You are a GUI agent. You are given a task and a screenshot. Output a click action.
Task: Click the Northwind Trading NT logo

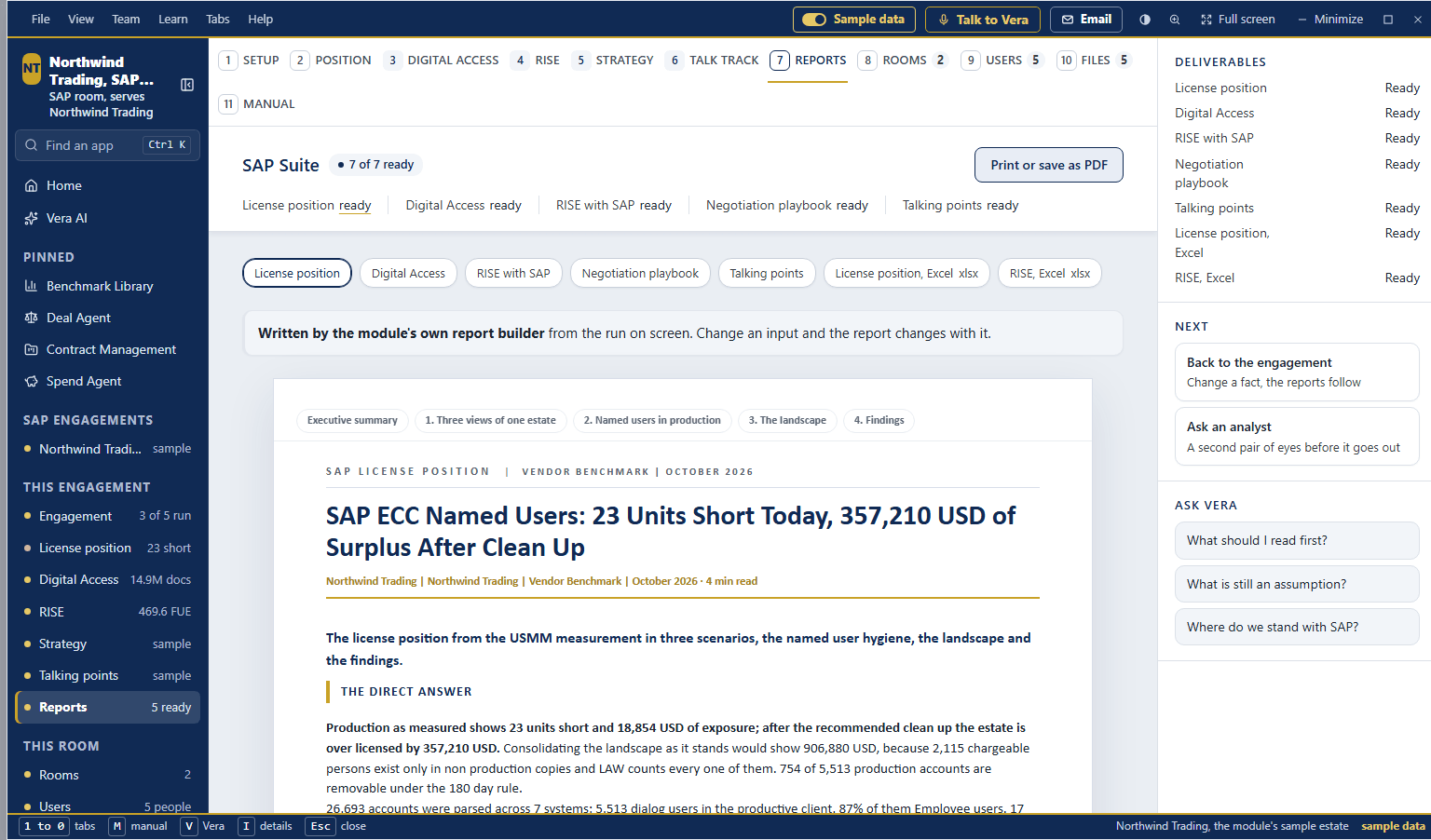coord(32,69)
